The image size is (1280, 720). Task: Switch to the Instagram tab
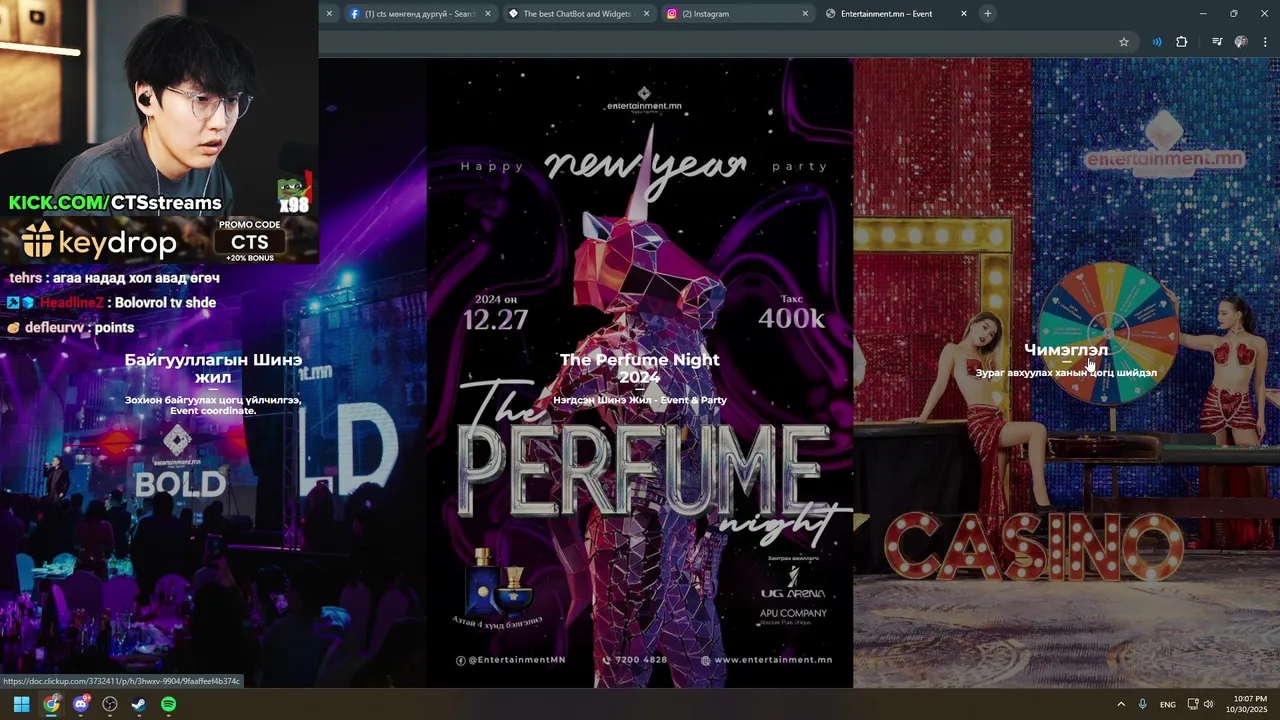coord(737,14)
